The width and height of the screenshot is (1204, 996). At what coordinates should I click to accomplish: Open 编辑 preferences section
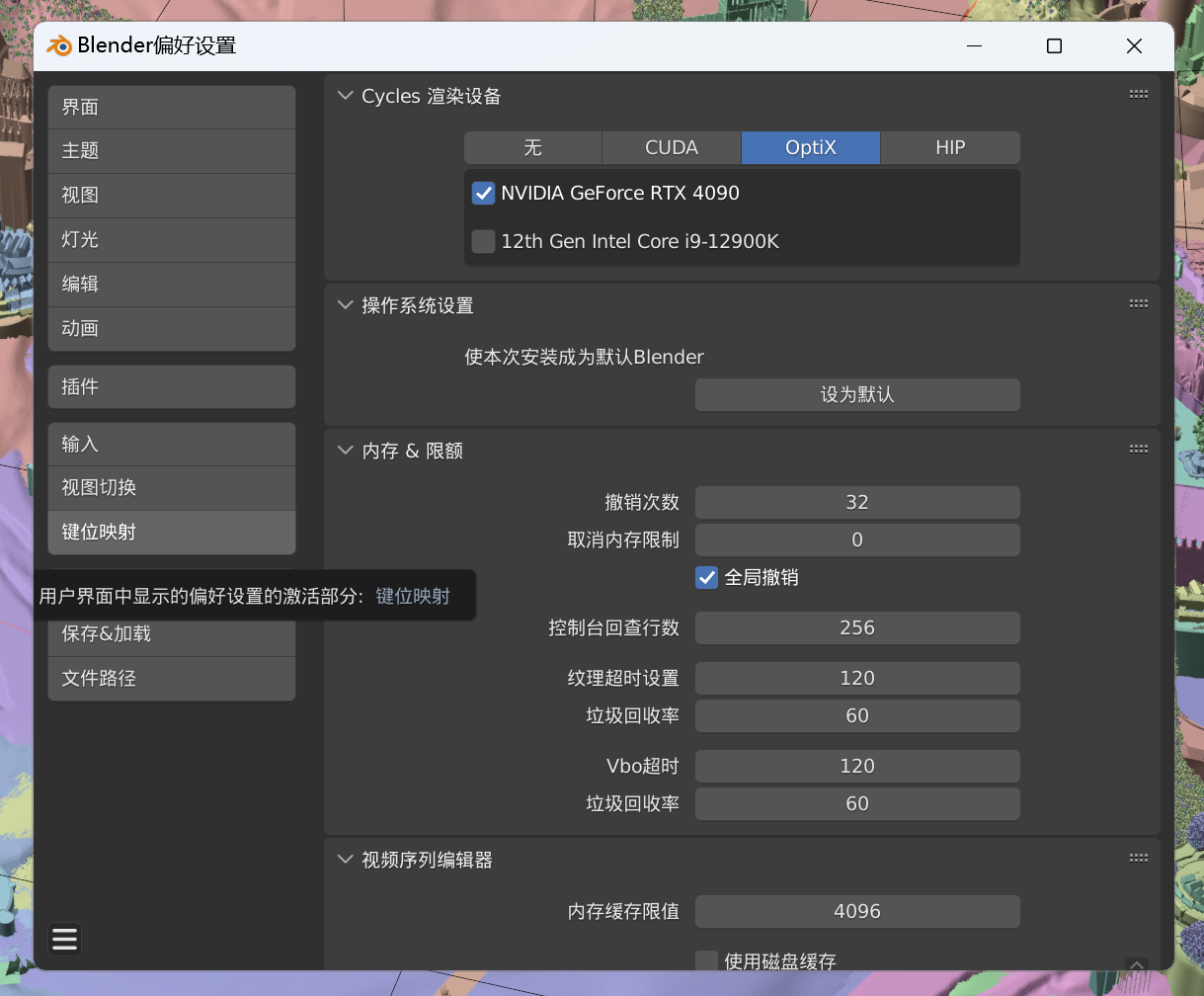pos(172,285)
